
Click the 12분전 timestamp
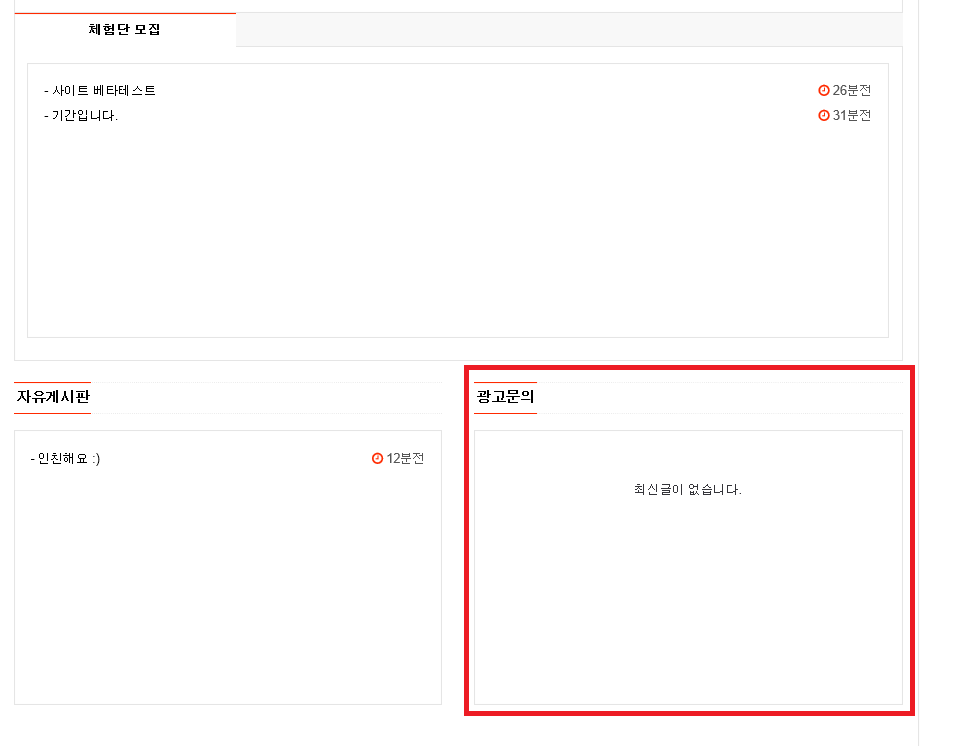405,459
